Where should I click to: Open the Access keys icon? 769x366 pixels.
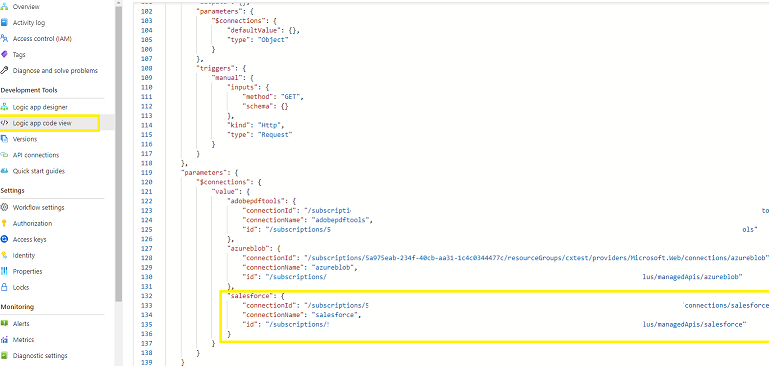pyautogui.click(x=4, y=239)
